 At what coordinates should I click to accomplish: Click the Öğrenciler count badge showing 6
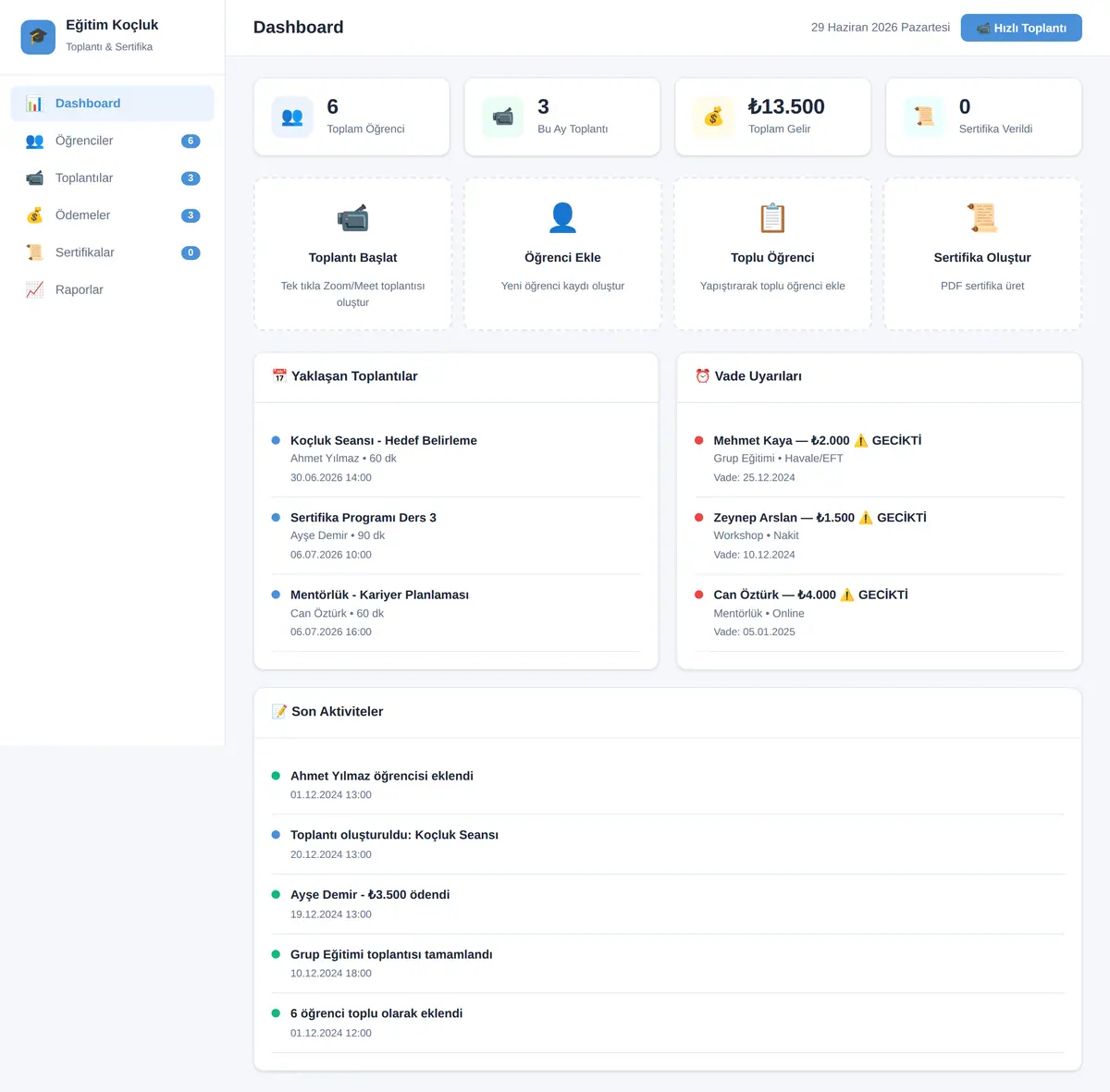191,141
